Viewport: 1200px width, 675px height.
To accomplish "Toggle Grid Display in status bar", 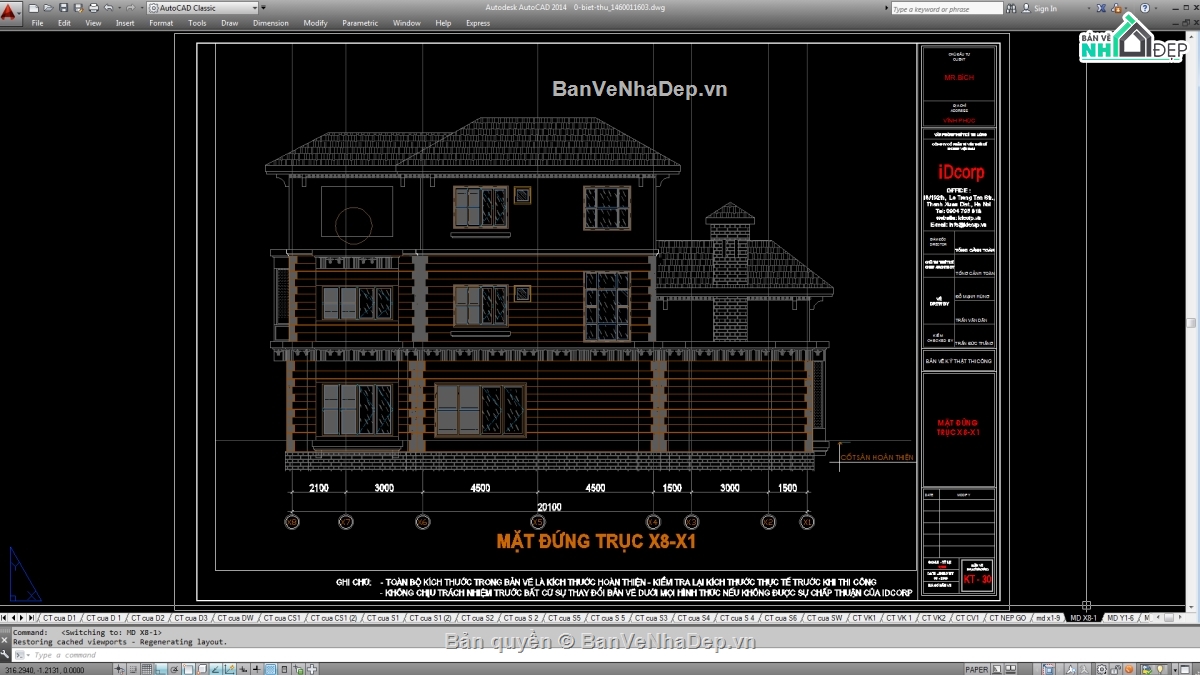I will point(146,669).
